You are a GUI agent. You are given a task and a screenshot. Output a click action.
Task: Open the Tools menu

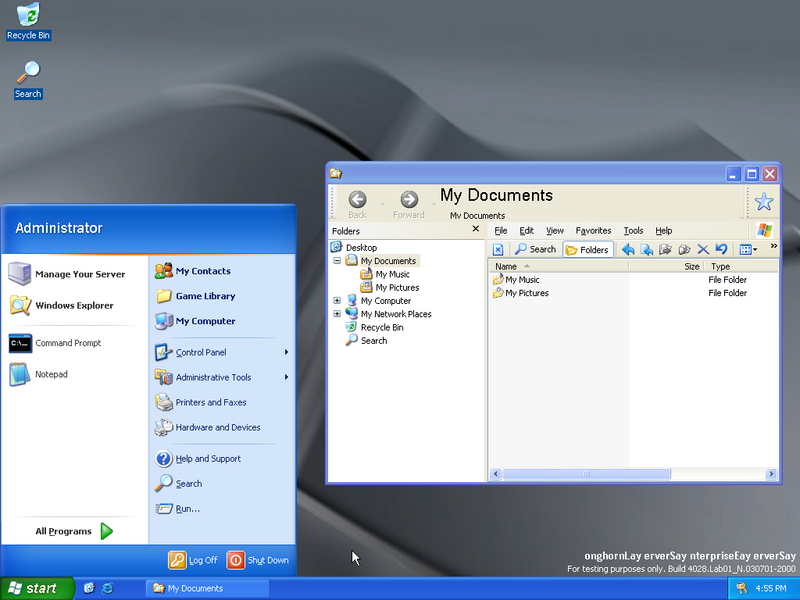point(633,231)
